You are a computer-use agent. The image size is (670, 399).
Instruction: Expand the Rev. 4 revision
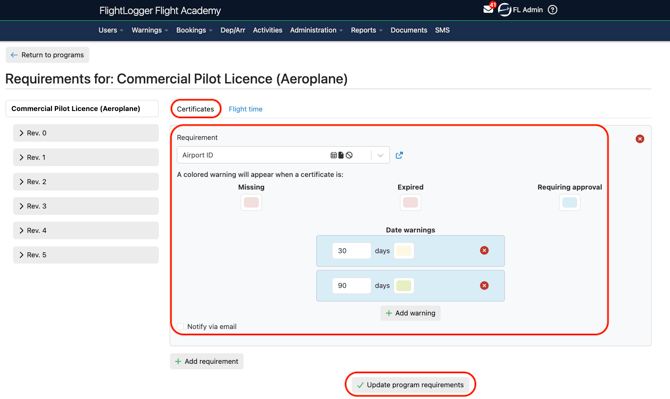click(86, 230)
